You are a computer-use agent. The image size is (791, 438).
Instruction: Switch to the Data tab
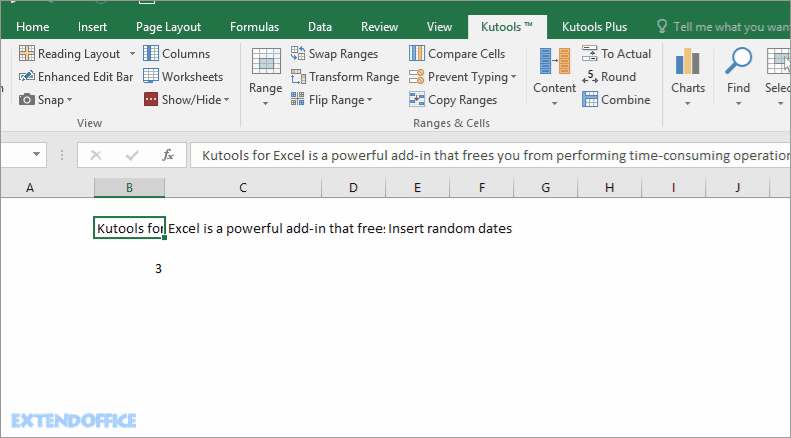(x=320, y=27)
